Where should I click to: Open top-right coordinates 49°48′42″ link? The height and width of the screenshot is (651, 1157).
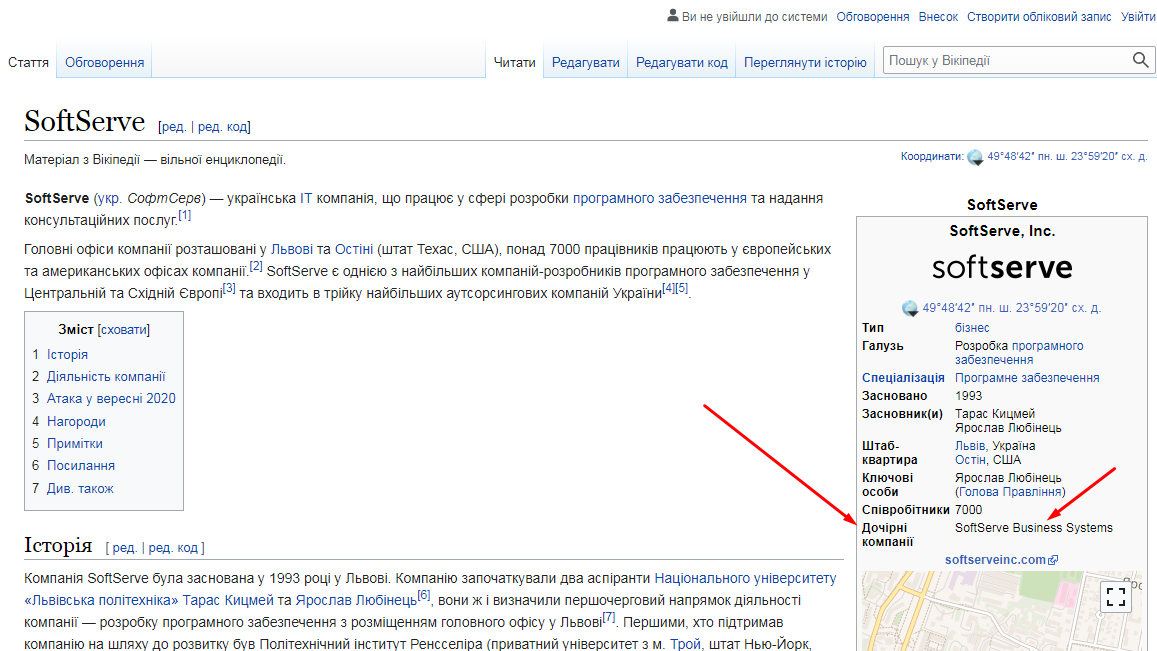[x=1067, y=156]
